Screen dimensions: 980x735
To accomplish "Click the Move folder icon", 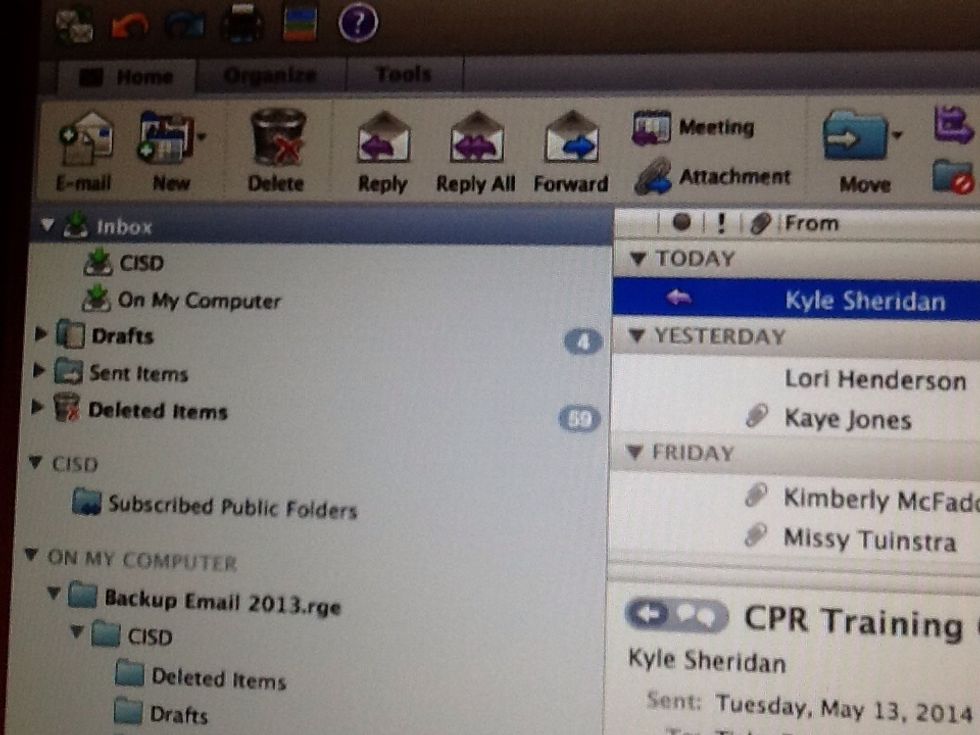I will (854, 136).
